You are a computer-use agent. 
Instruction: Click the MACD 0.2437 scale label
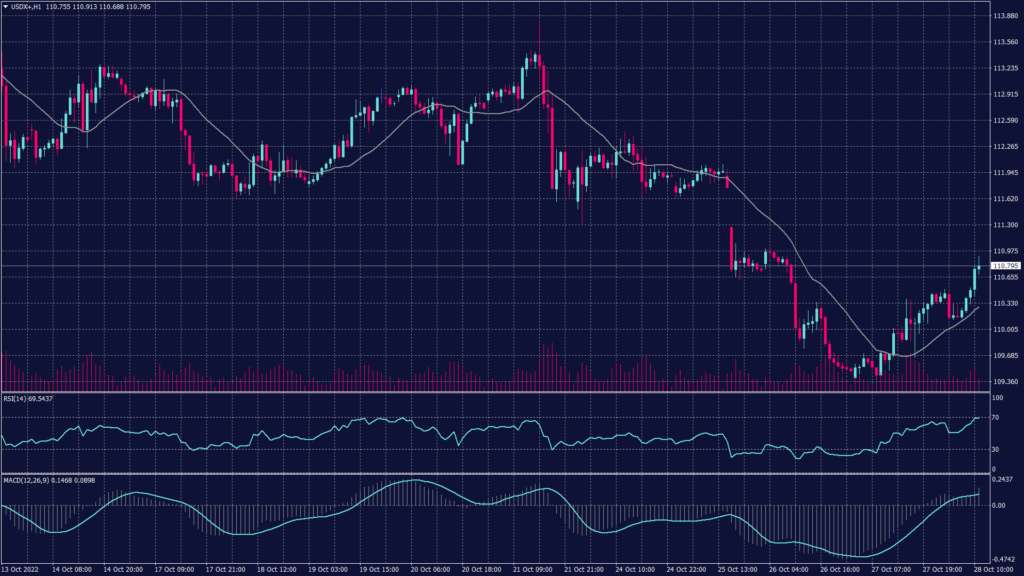point(1002,480)
